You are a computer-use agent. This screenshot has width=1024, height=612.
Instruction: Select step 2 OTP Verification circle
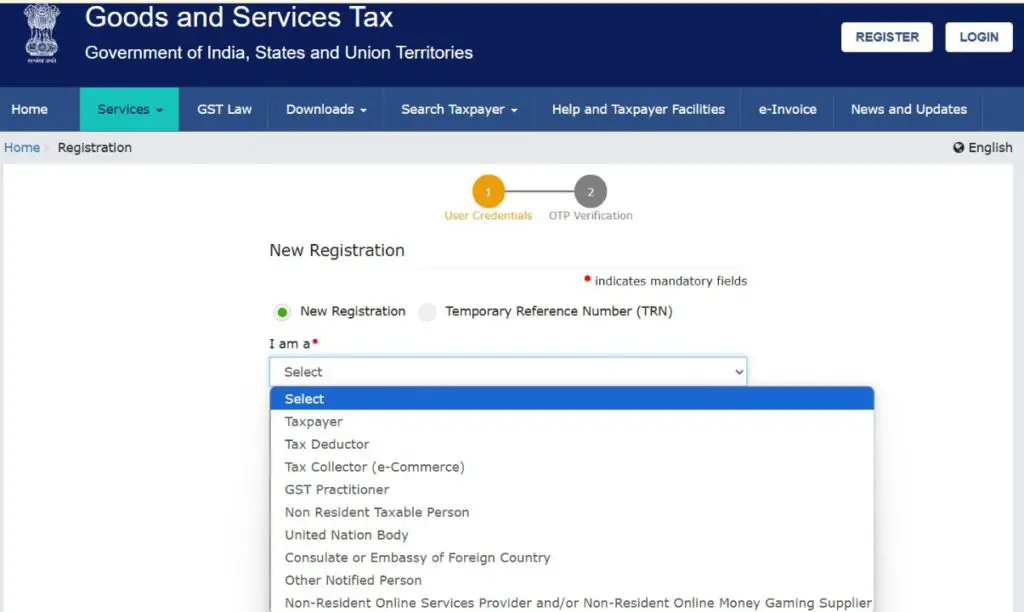pos(590,191)
